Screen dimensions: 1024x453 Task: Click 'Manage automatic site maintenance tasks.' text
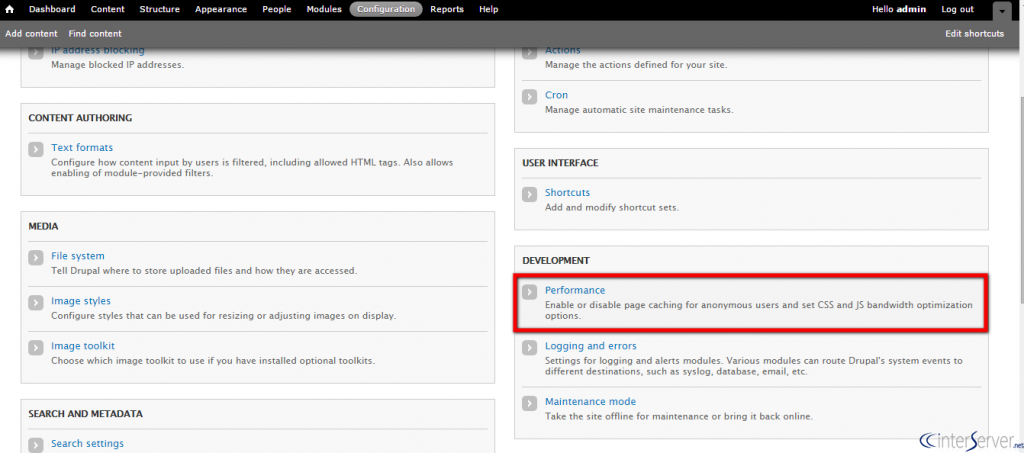click(x=639, y=110)
